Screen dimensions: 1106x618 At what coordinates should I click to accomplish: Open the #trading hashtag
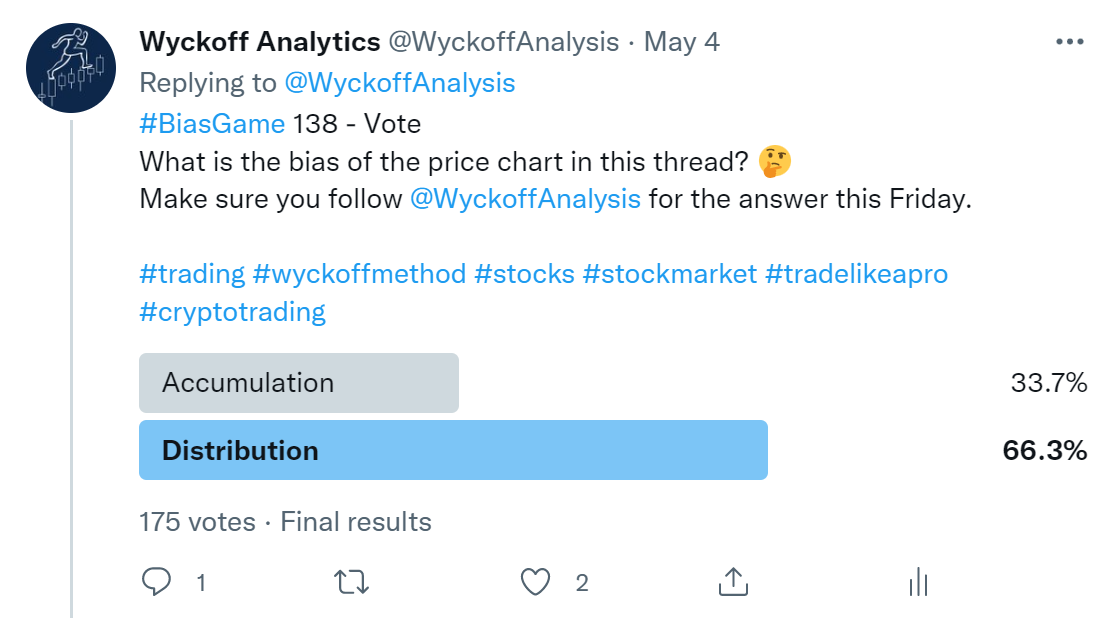193,274
